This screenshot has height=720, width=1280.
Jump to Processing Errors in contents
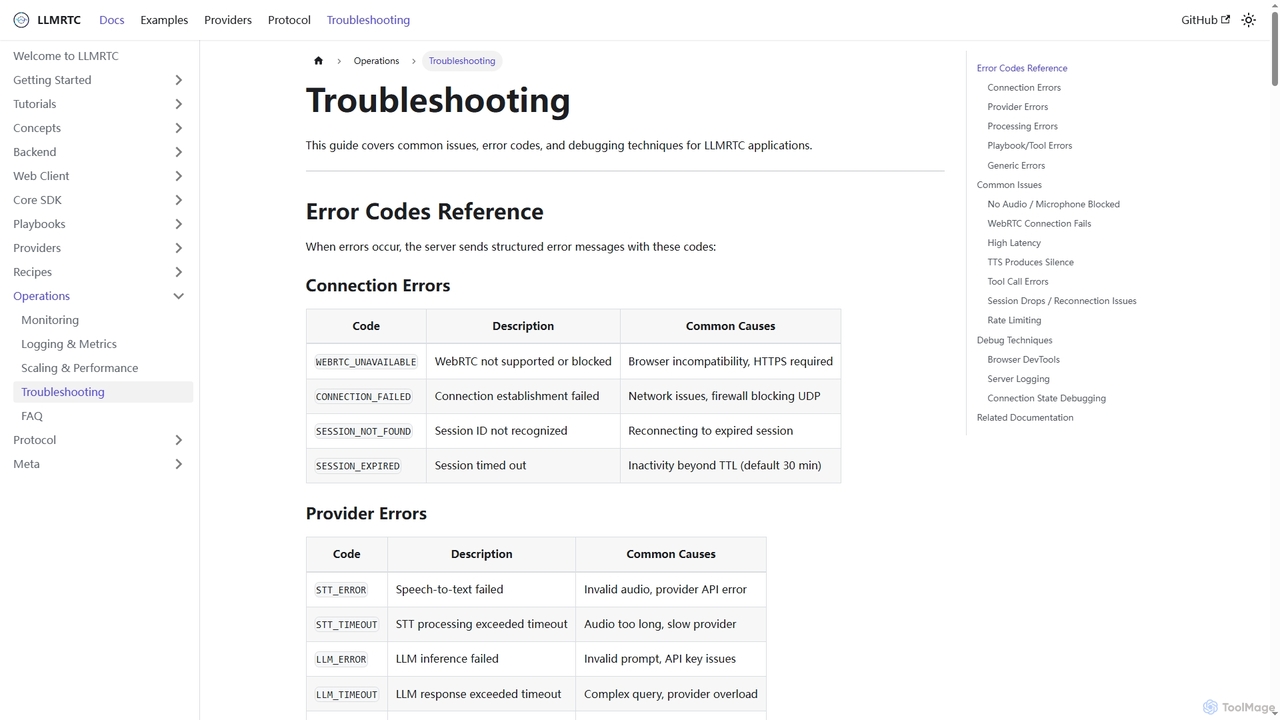coord(1022,126)
